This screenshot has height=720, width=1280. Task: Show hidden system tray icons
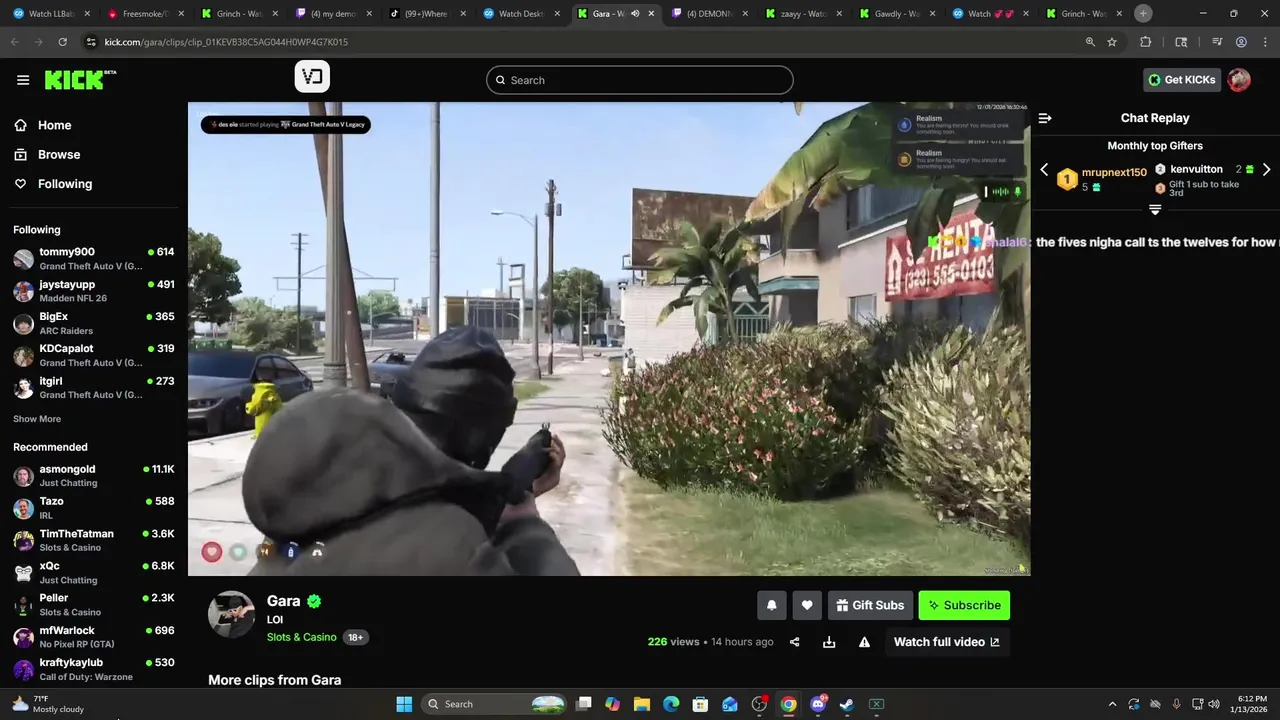click(x=1112, y=704)
